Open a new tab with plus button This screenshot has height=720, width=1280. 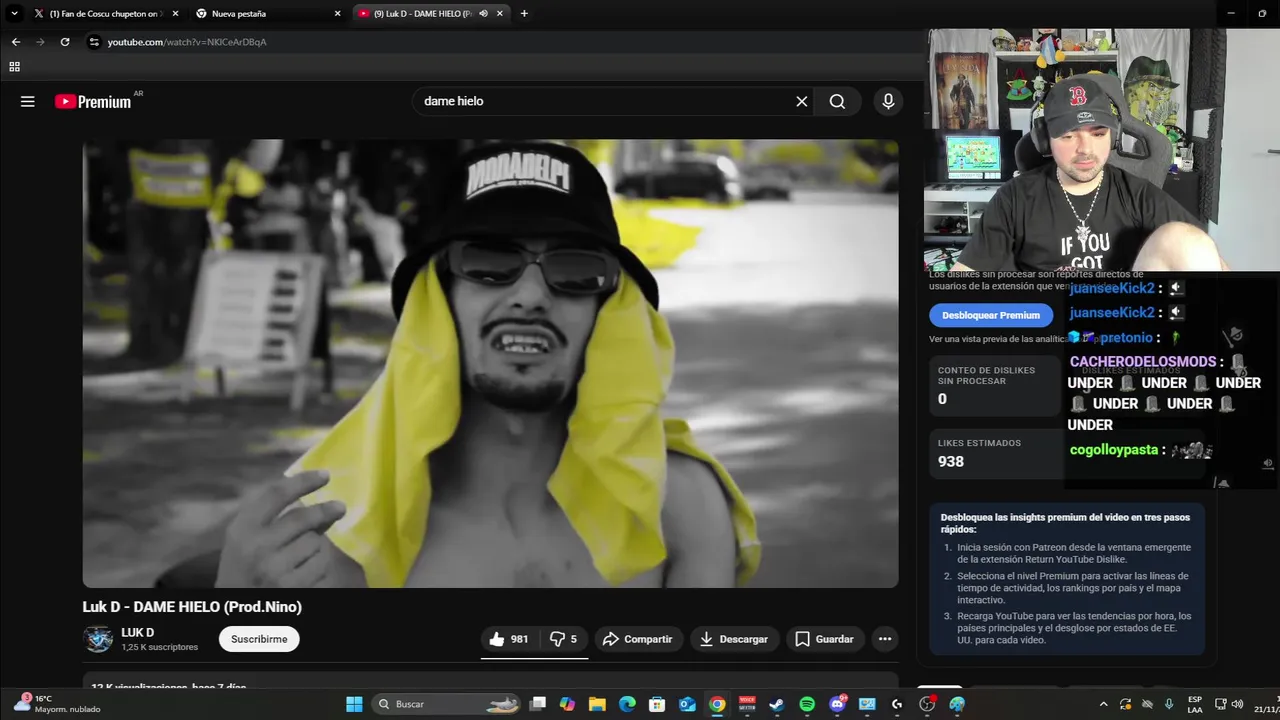click(524, 13)
